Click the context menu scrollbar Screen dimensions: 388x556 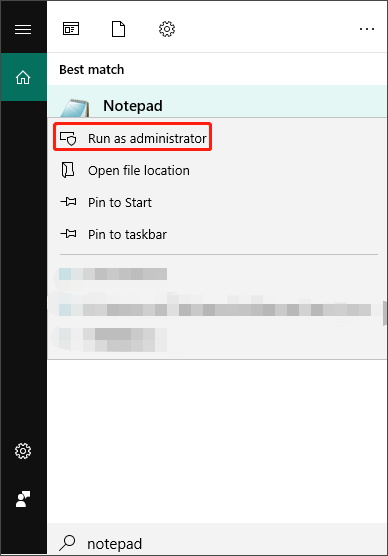pyautogui.click(x=384, y=313)
